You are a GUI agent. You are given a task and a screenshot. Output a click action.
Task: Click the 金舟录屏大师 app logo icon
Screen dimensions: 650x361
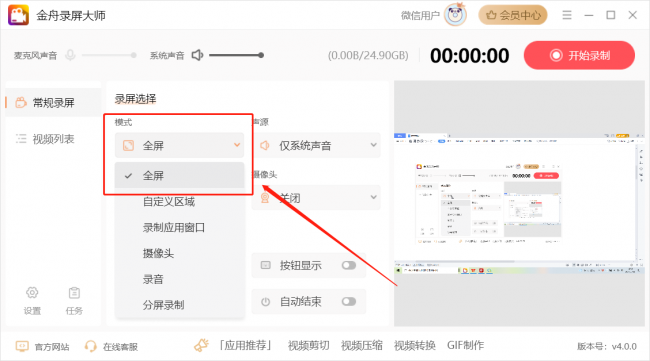click(x=18, y=15)
